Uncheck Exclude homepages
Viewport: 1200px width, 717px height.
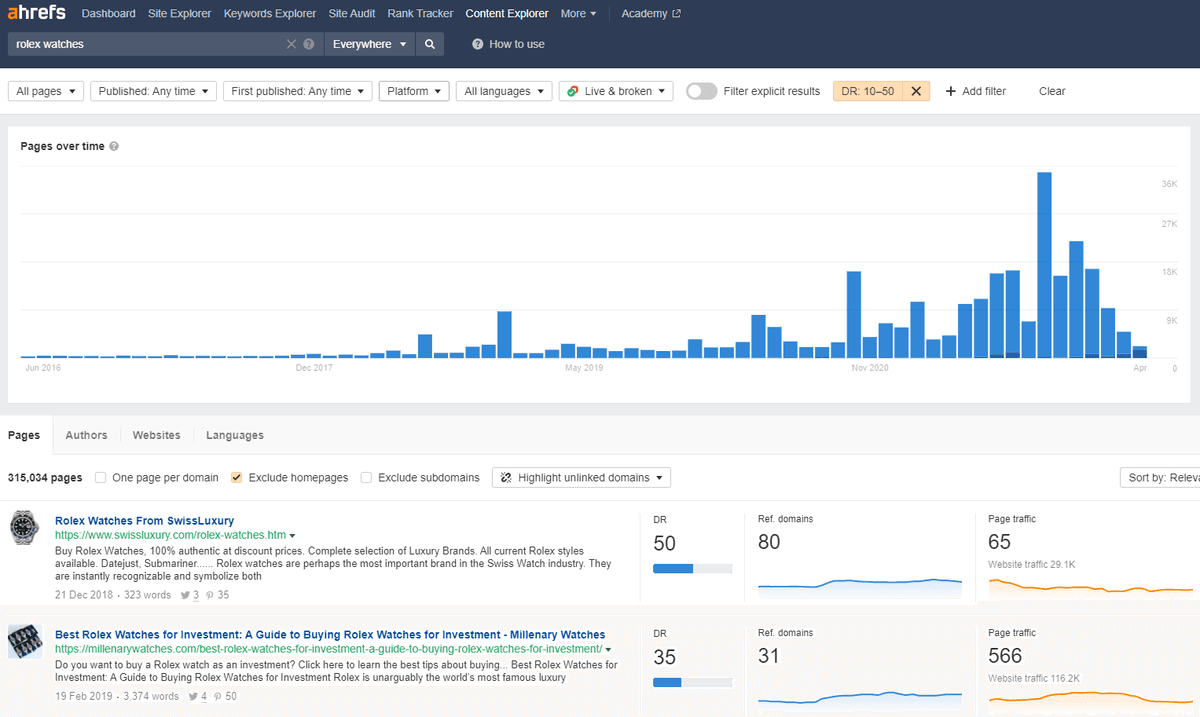[237, 478]
